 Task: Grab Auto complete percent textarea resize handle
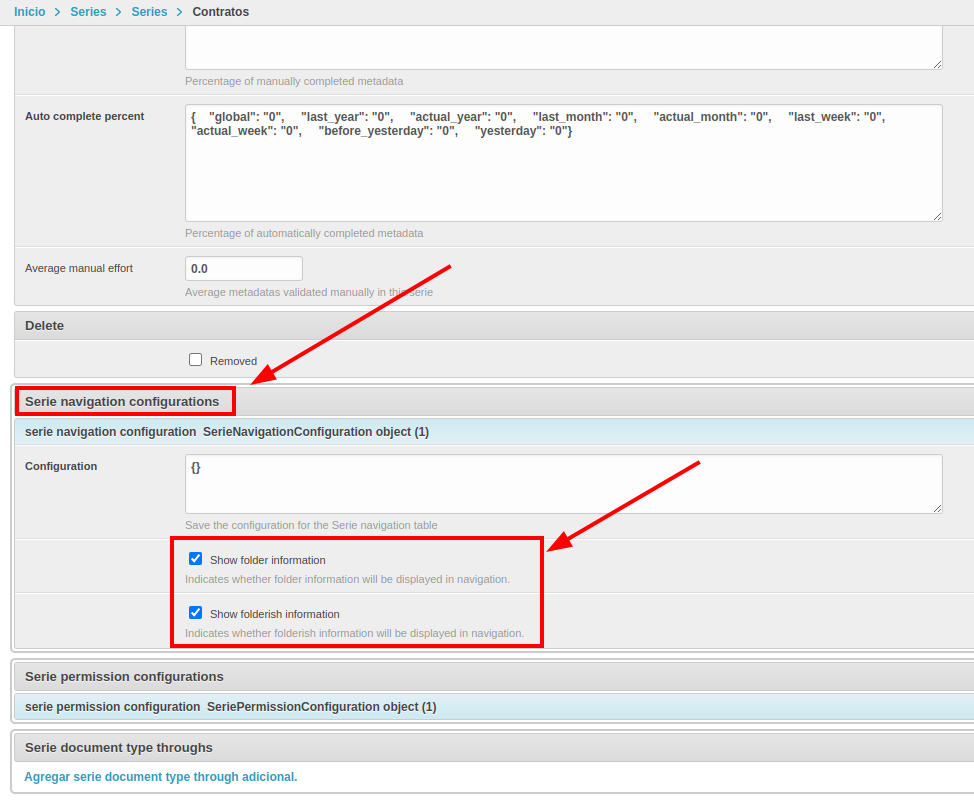click(937, 216)
